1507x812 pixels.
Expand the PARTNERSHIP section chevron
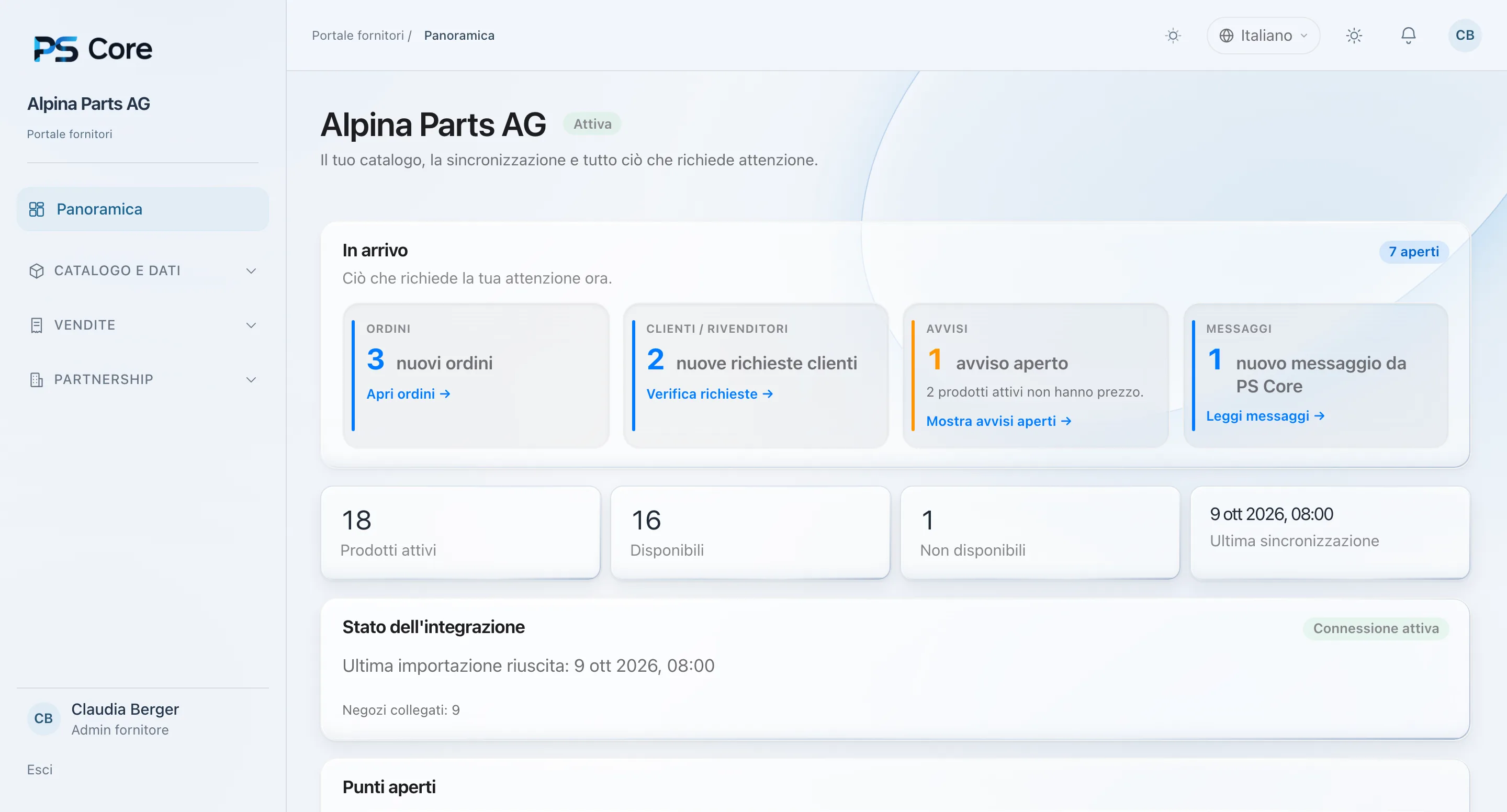251,380
